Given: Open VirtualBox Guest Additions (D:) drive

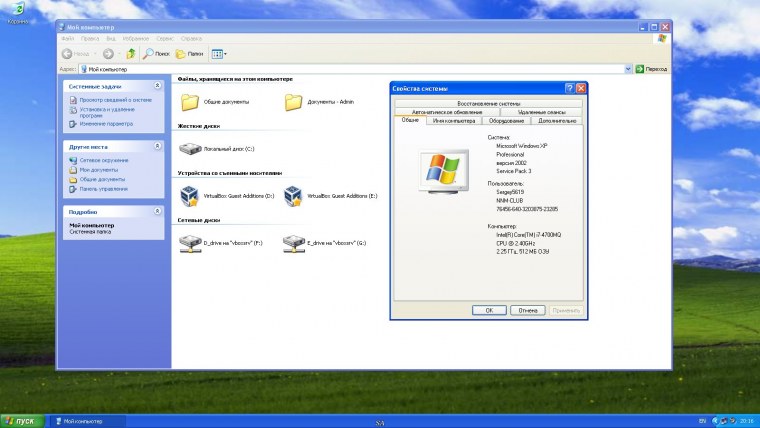Looking at the screenshot, I should (189, 196).
